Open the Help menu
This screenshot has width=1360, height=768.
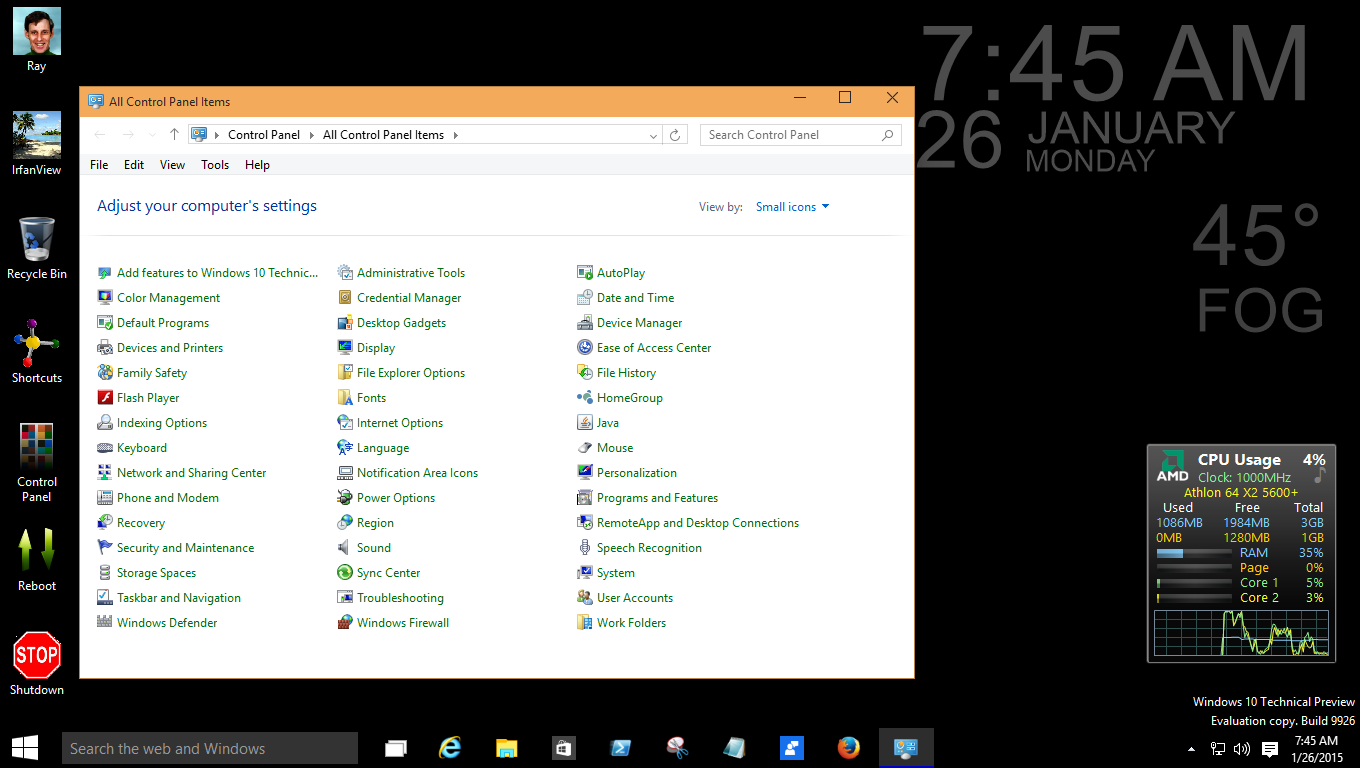257,165
